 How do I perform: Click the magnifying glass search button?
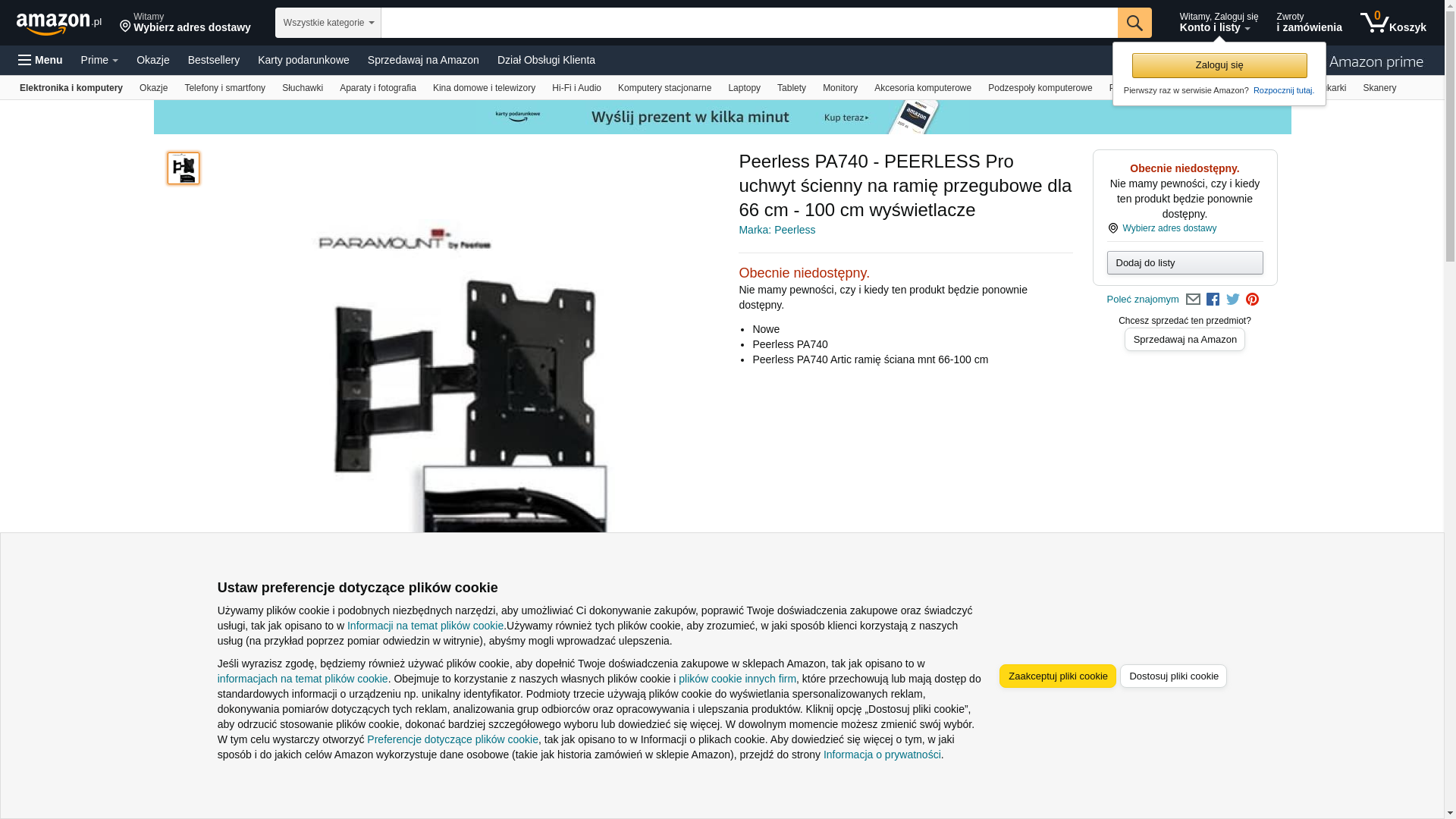(x=1134, y=23)
